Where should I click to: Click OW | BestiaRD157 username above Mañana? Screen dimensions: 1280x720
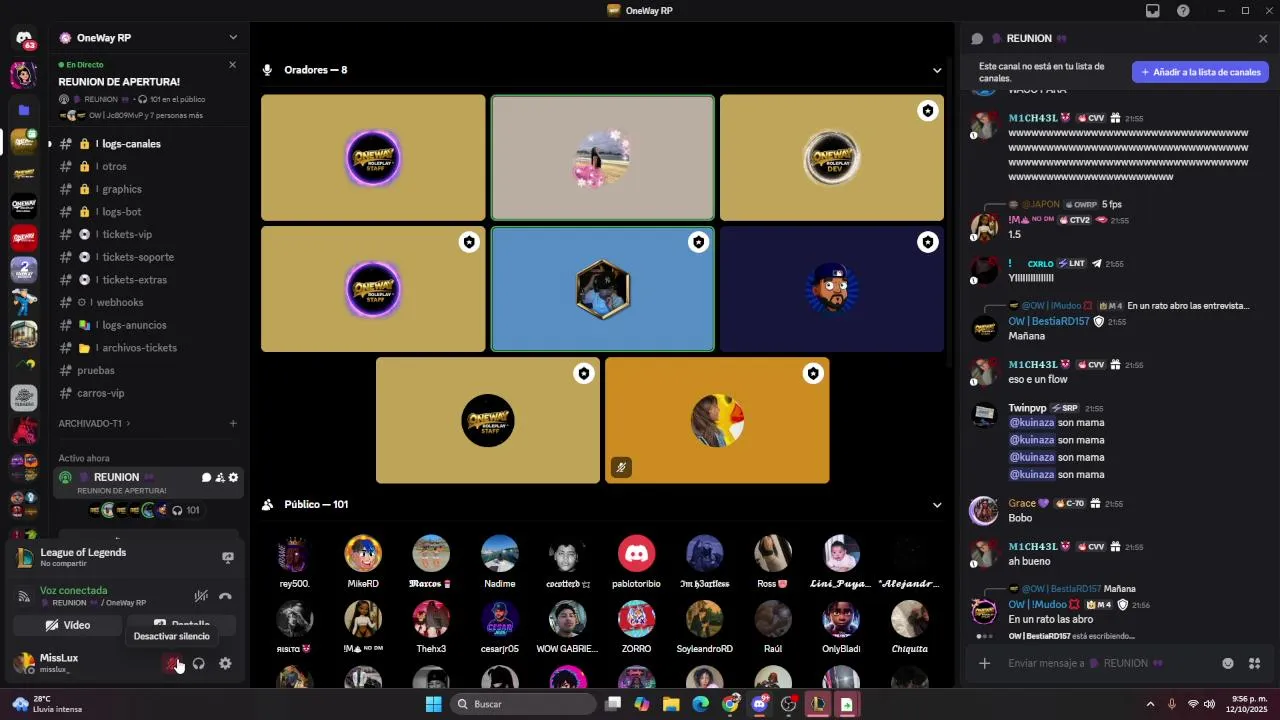[1049, 322]
